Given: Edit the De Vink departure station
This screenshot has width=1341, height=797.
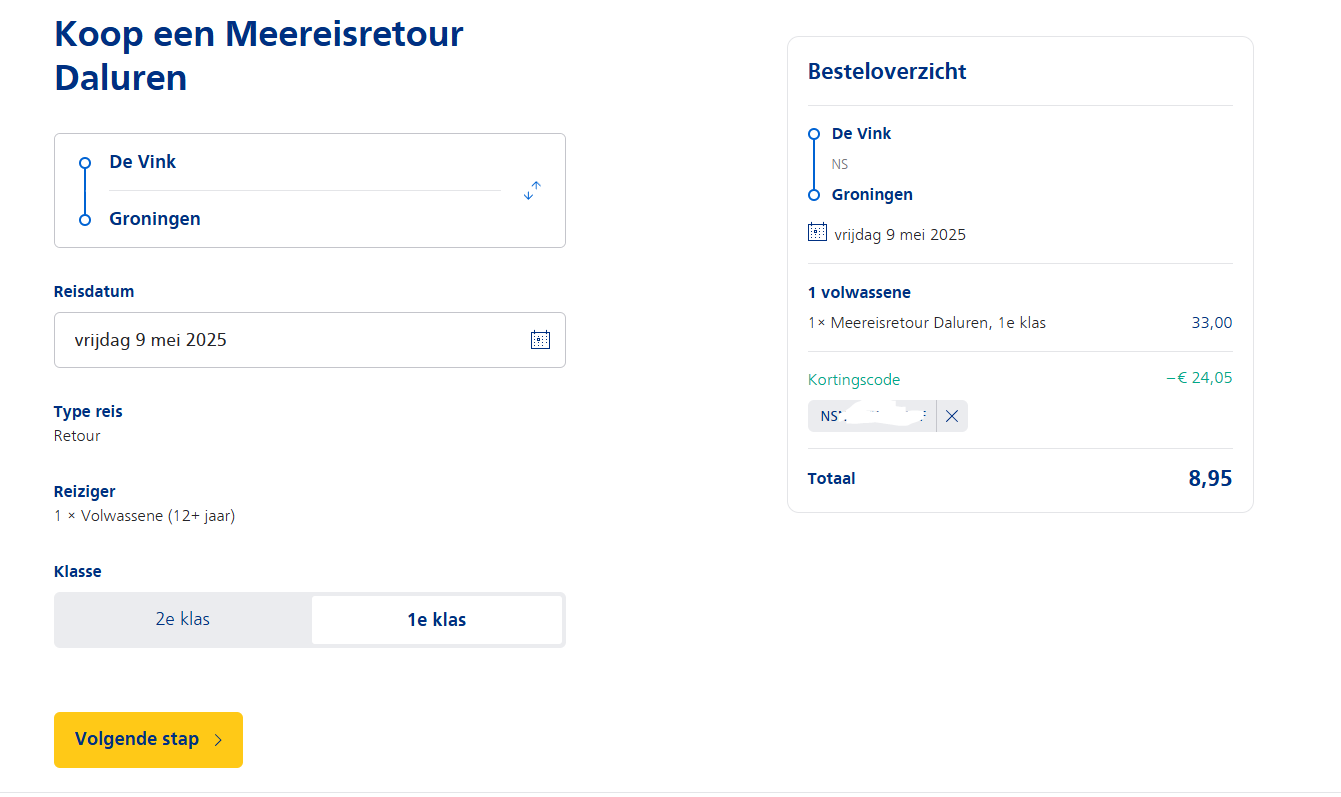Looking at the screenshot, I should (304, 162).
